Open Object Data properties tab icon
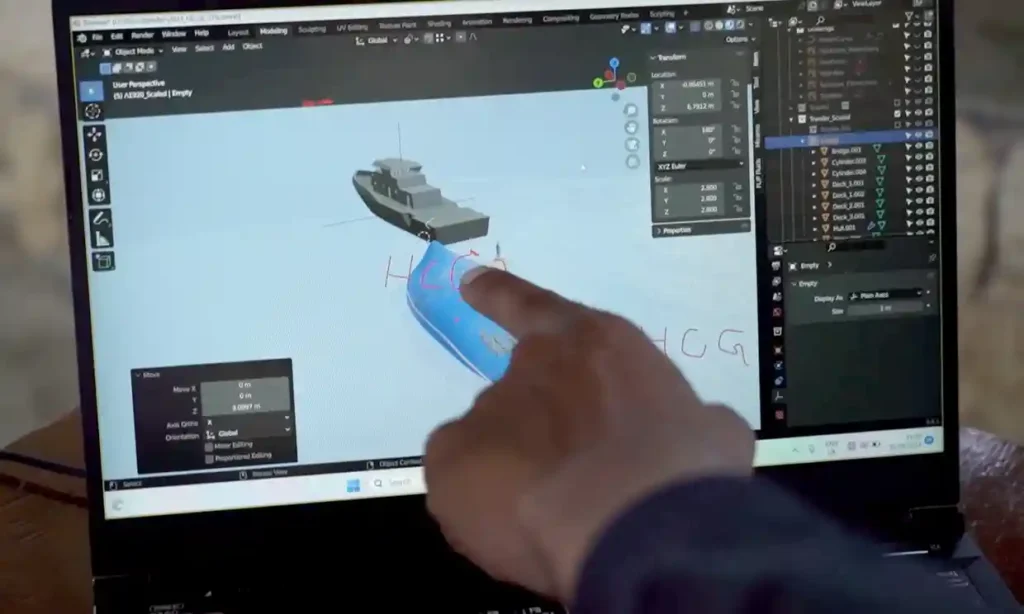The image size is (1024, 614). point(778,396)
